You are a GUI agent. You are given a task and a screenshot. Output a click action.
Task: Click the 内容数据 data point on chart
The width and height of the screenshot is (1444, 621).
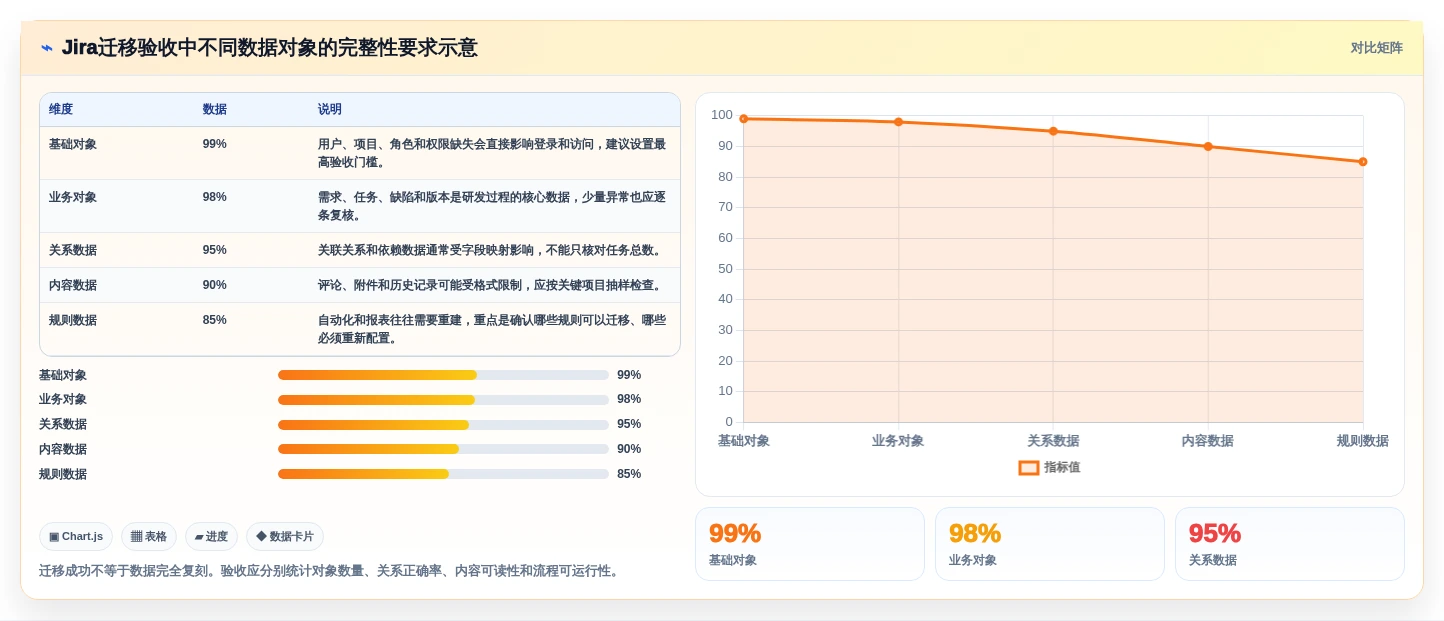pos(1208,146)
